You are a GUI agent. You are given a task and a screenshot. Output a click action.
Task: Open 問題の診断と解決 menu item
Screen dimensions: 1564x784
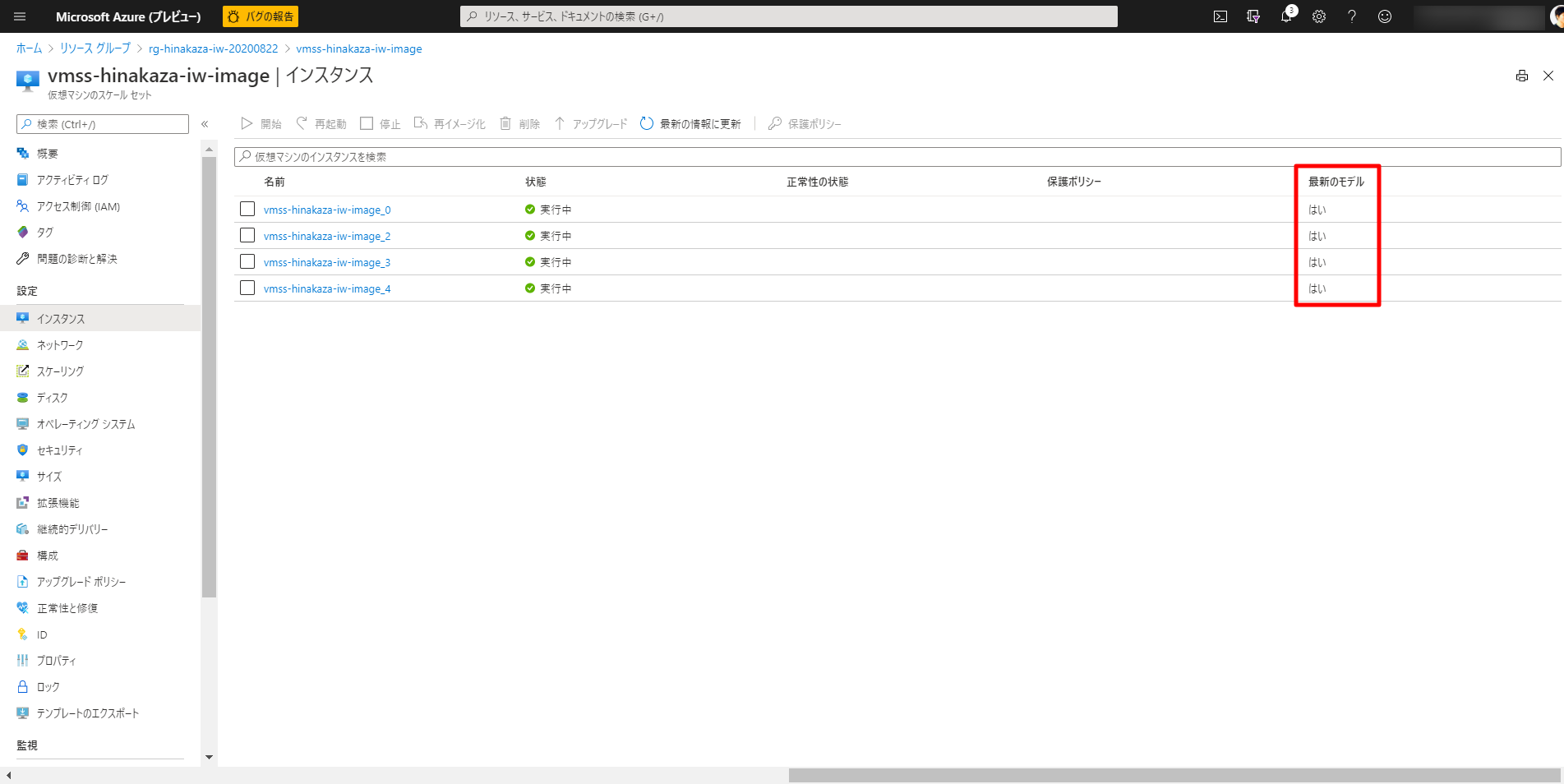100,259
